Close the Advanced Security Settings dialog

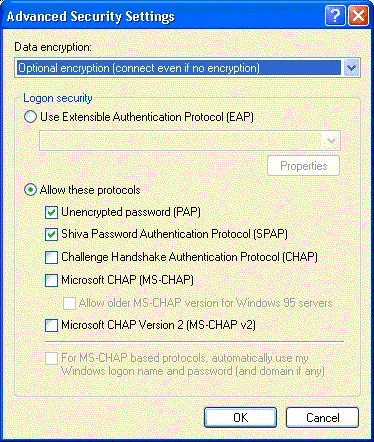358,16
